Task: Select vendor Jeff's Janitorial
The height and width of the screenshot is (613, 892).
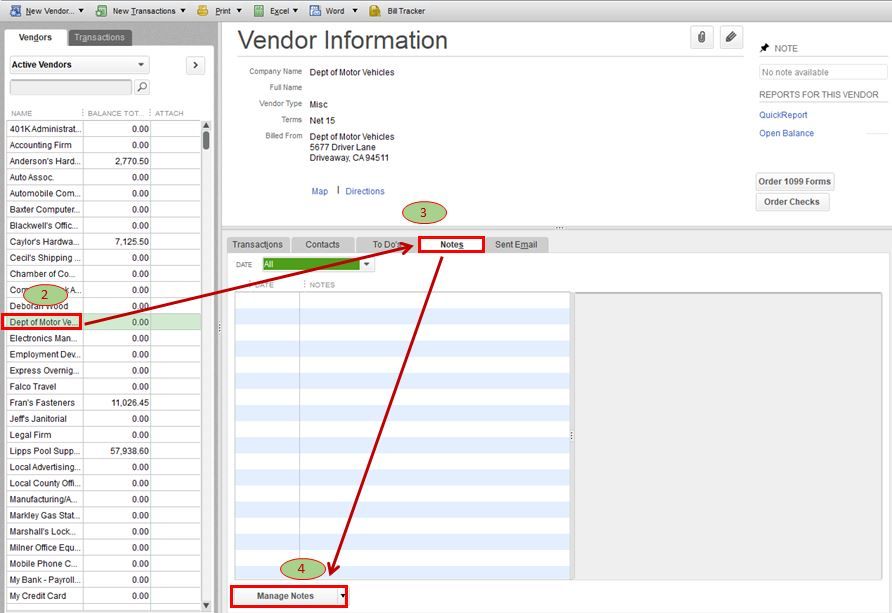Action: point(46,419)
